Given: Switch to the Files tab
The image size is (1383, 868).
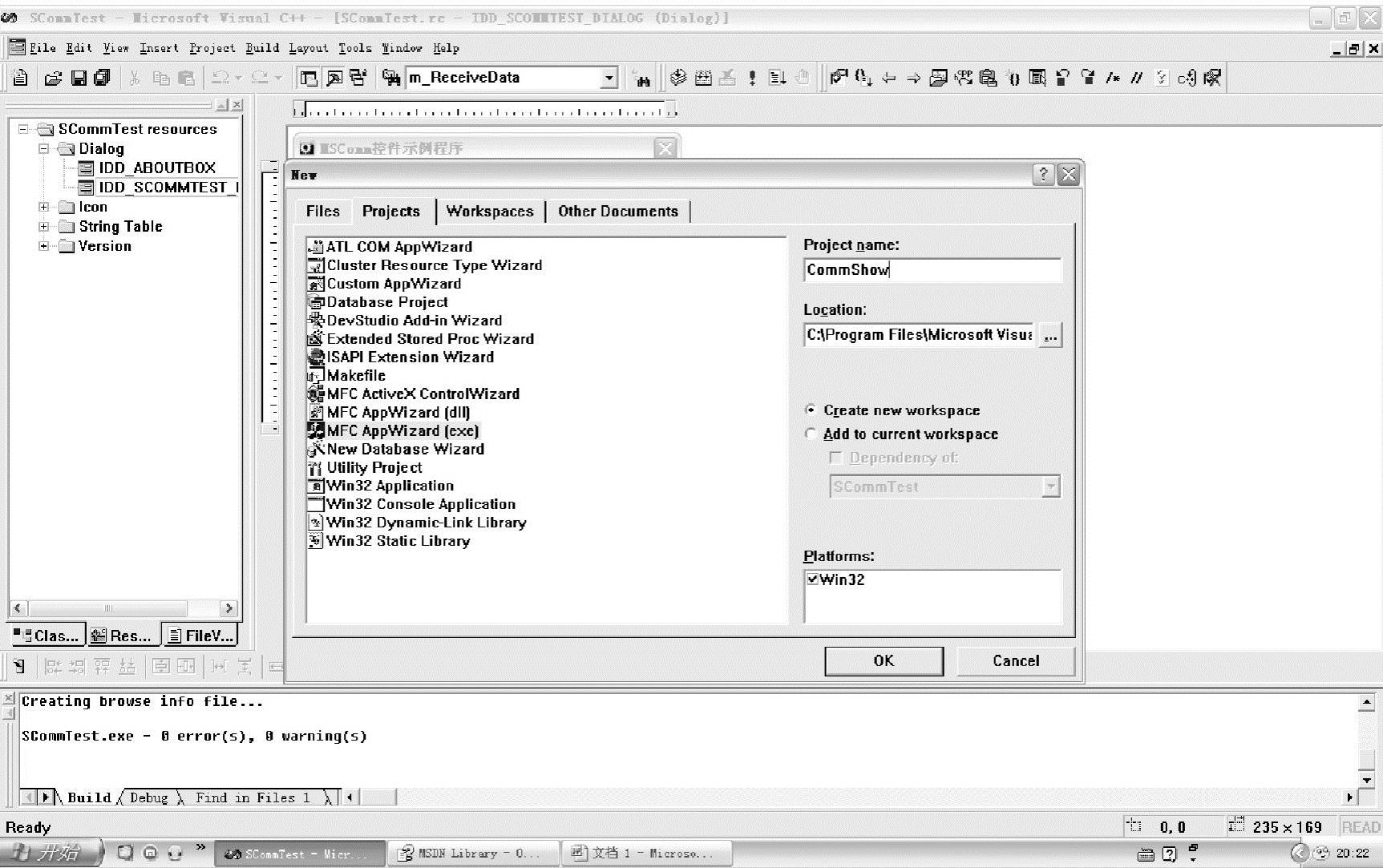Looking at the screenshot, I should [x=323, y=211].
